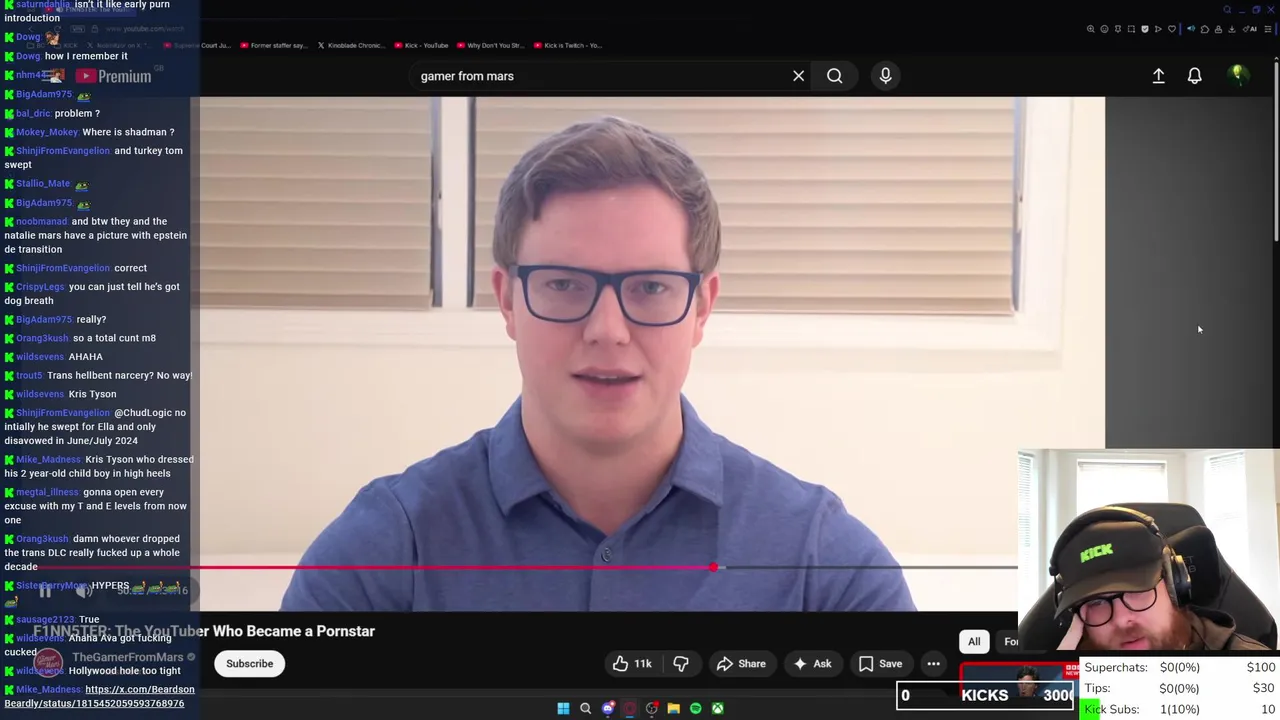Open Xbox app from the taskbar
The width and height of the screenshot is (1280, 720).
[x=718, y=708]
